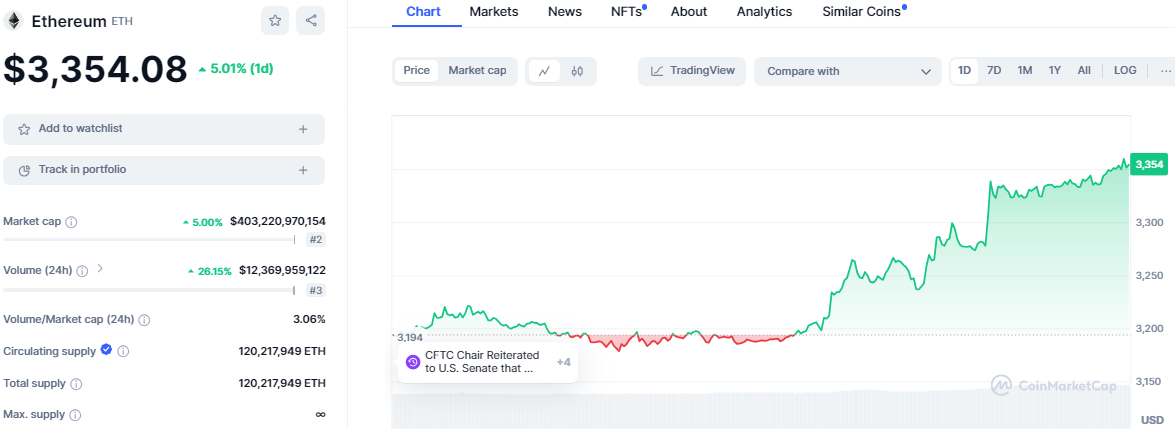Image resolution: width=1175 pixels, height=429 pixels.
Task: Switch to the Markets tab
Action: pos(495,11)
